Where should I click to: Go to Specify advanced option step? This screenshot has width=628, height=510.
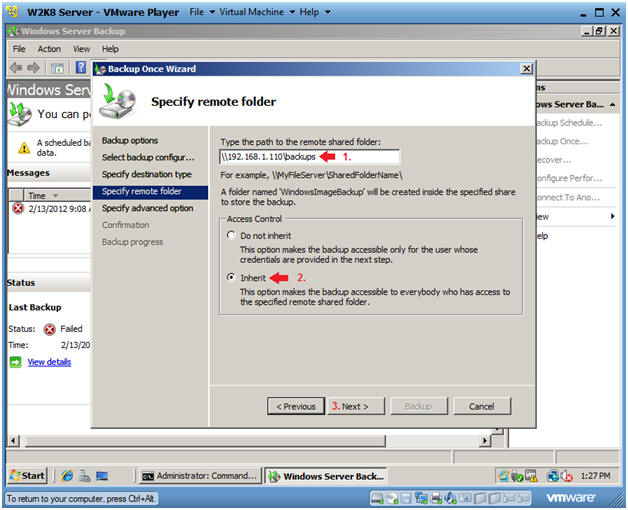[147, 208]
